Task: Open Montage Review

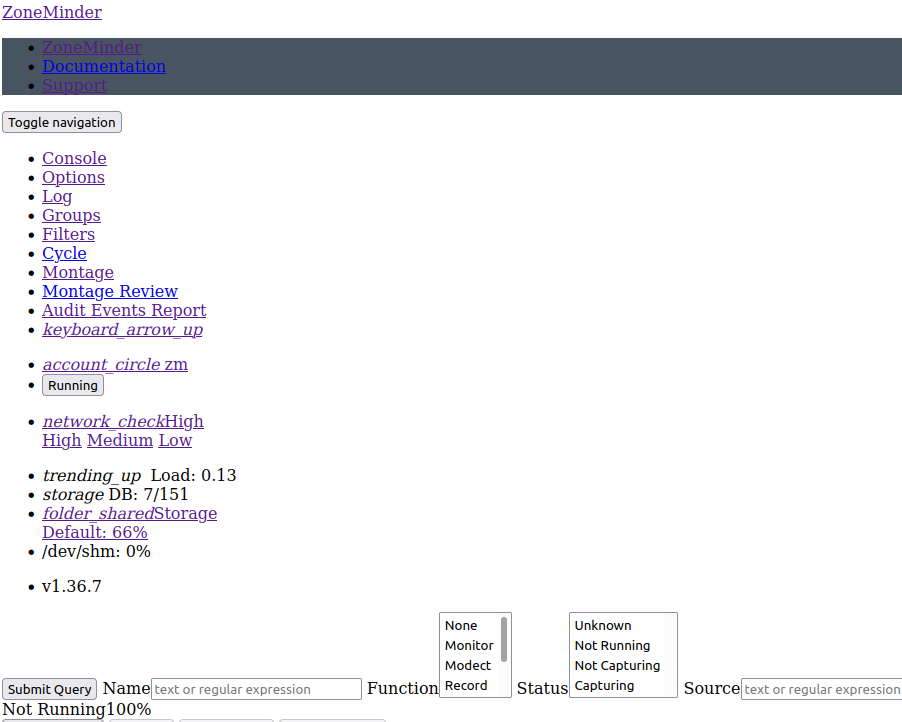Action: tap(110, 291)
